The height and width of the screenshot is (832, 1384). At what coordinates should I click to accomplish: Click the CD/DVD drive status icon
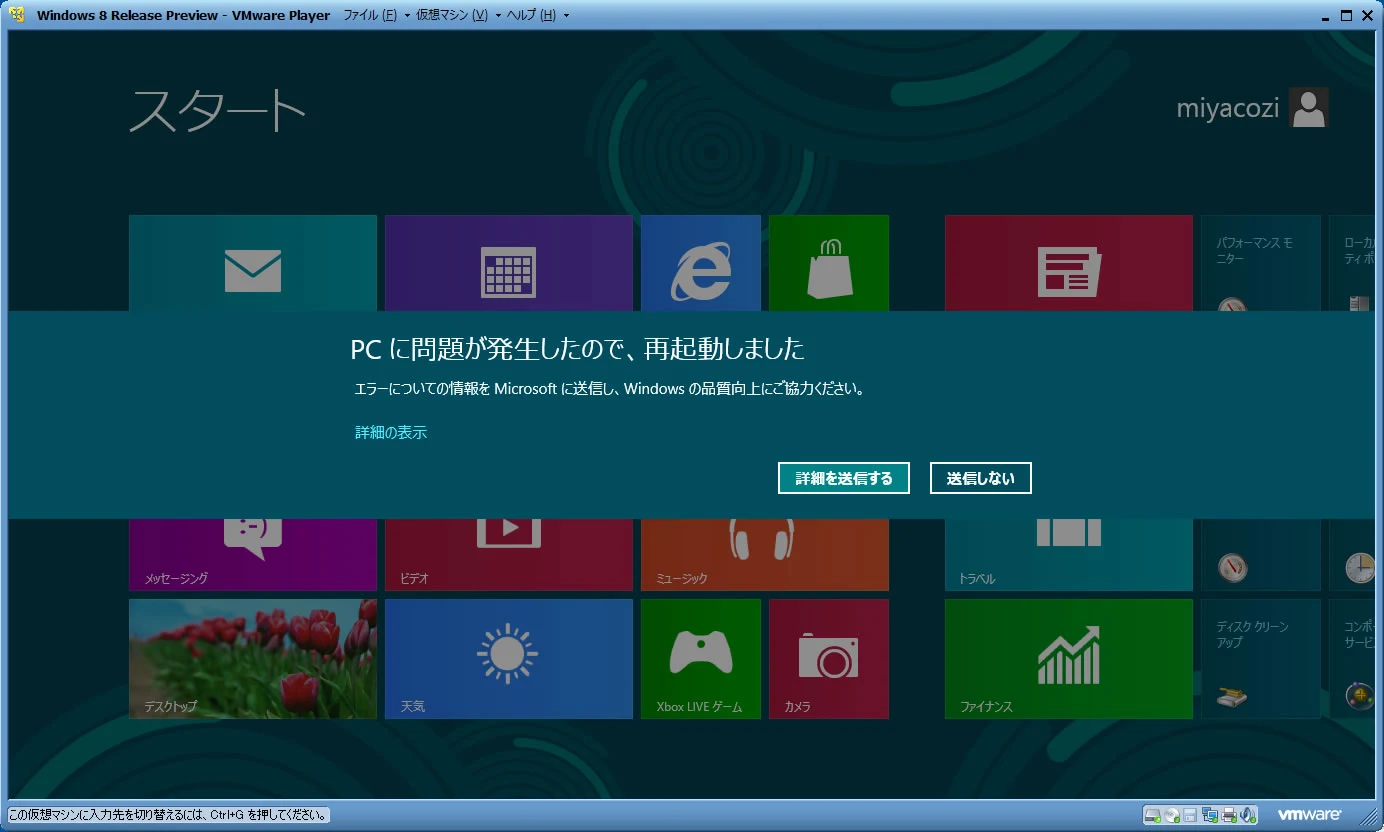tap(1172, 815)
